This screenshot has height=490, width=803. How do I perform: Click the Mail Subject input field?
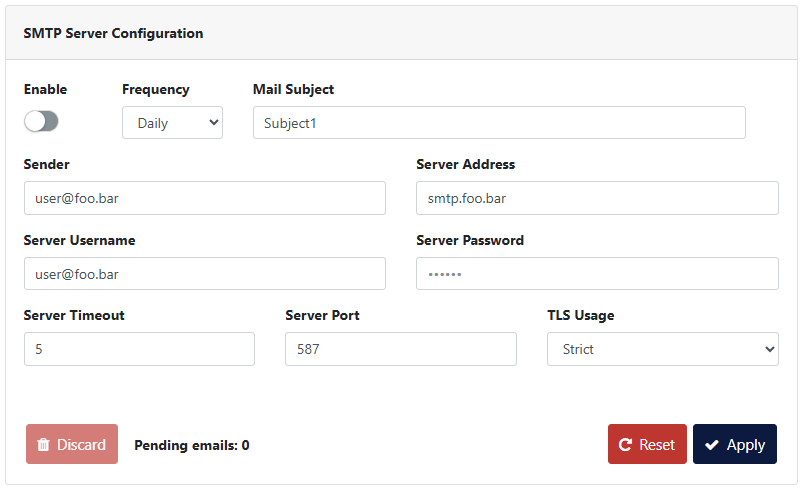tap(499, 123)
